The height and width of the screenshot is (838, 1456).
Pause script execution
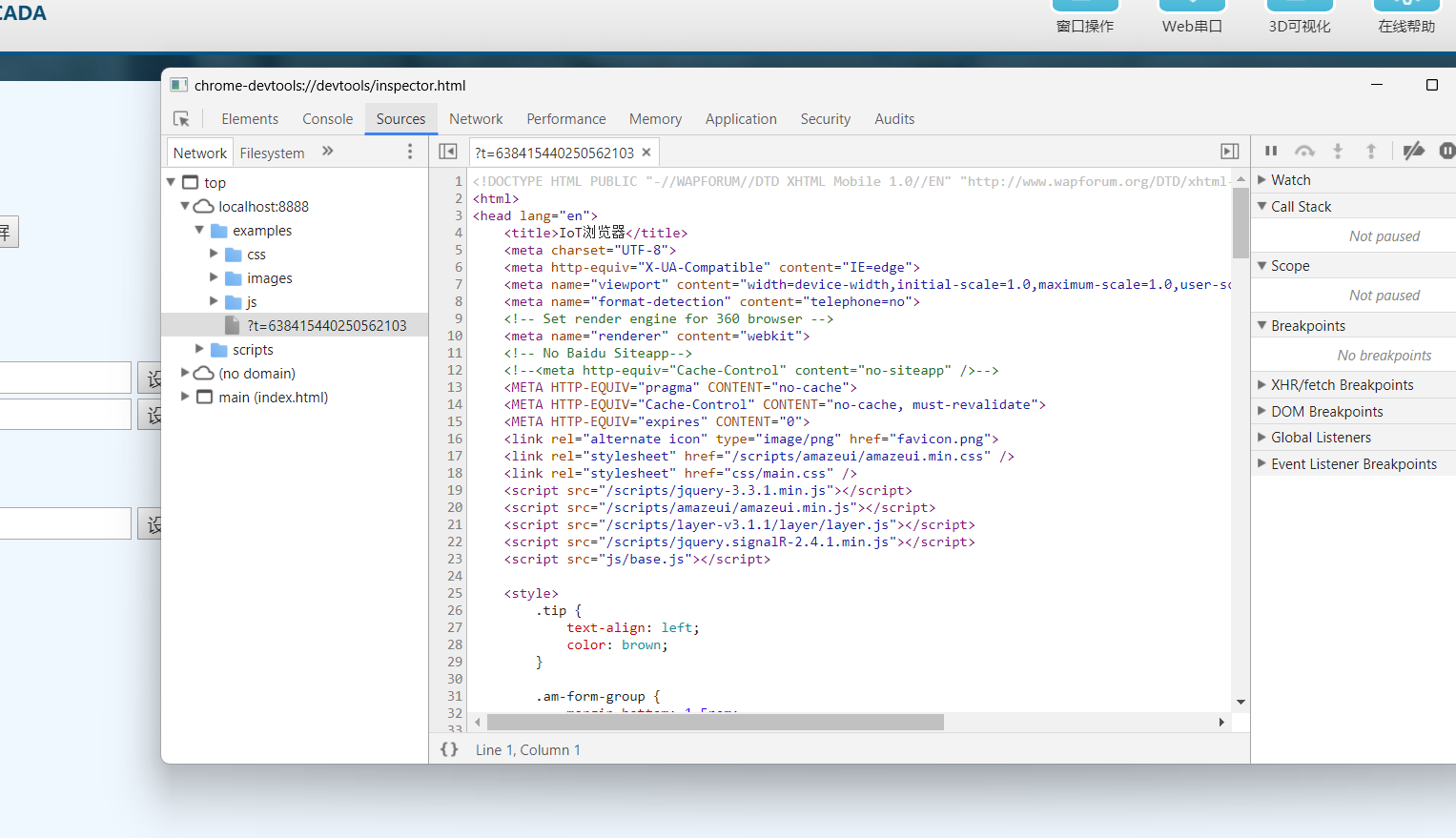coord(1271,151)
